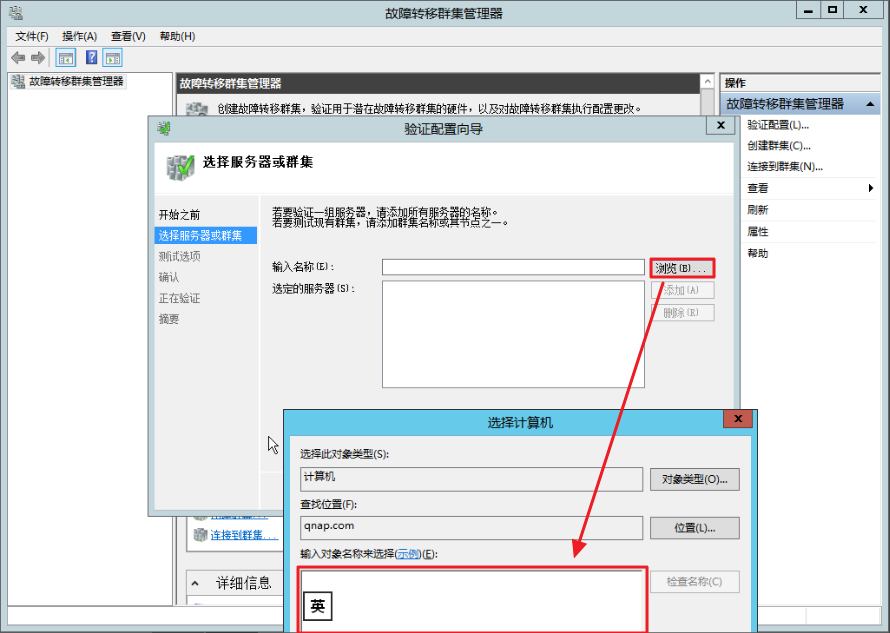The height and width of the screenshot is (633, 890).
Task: Focus the 输入名称 text field
Action: pos(513,267)
